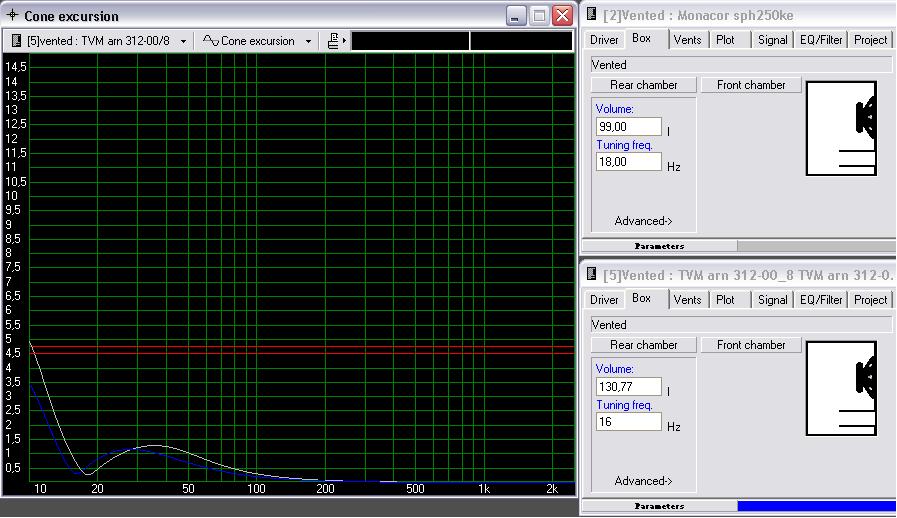
Task: Switch to Driver tab in TVM arn window
Action: coord(604,299)
